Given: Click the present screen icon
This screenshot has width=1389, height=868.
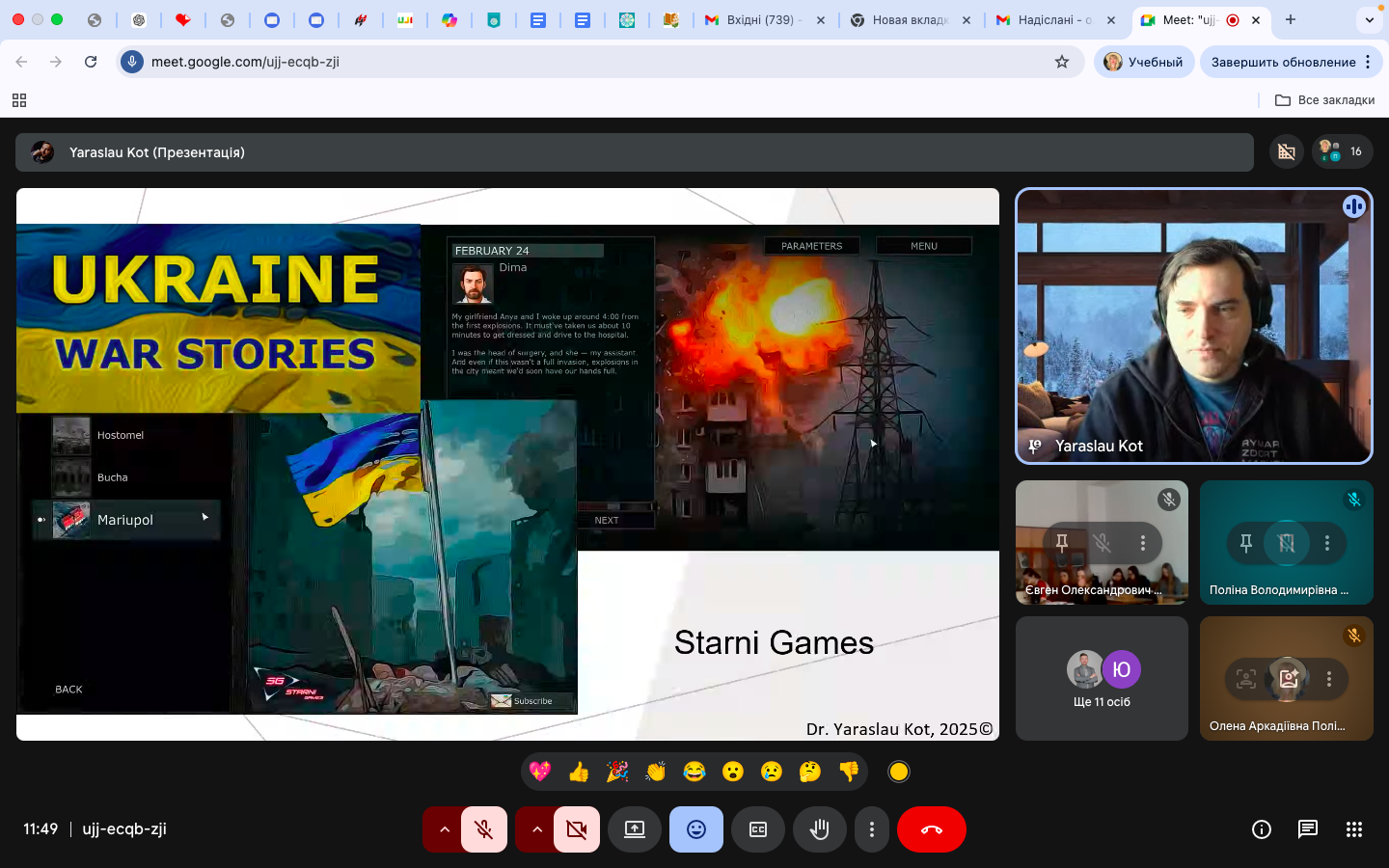Looking at the screenshot, I should (x=635, y=829).
